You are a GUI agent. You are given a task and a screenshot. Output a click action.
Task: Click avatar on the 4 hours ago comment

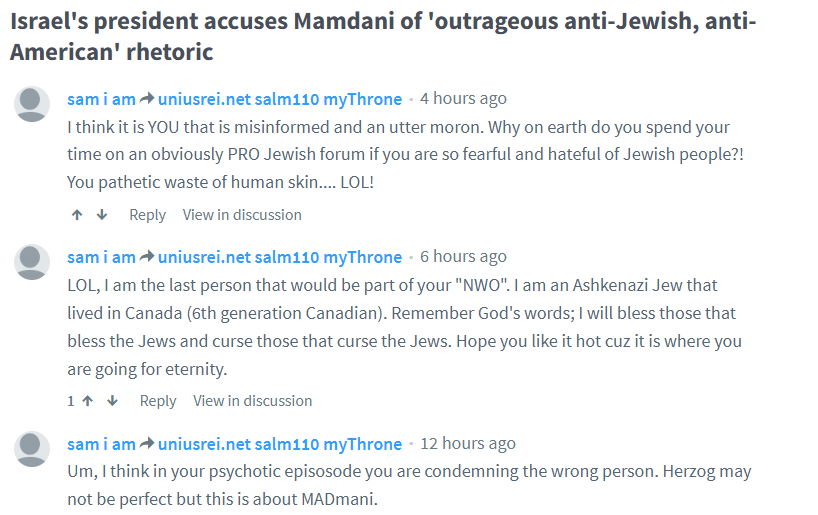tap(33, 104)
